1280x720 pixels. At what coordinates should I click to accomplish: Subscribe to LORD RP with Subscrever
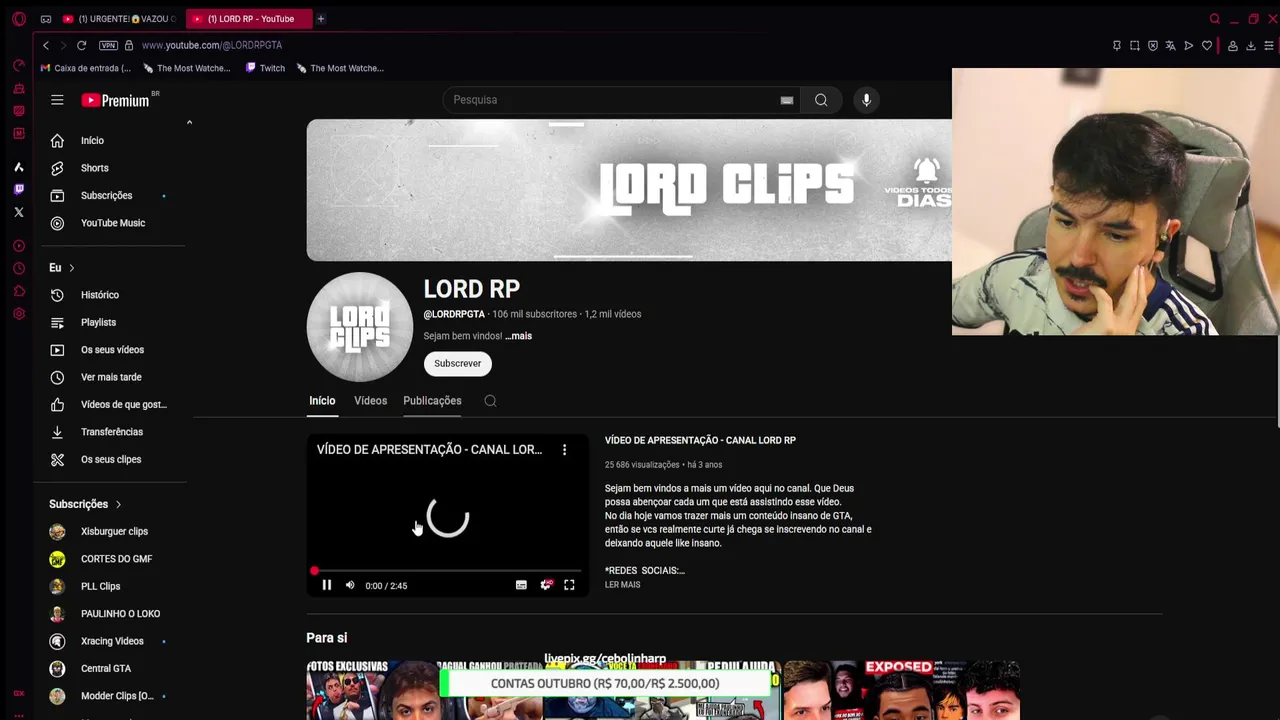click(457, 363)
